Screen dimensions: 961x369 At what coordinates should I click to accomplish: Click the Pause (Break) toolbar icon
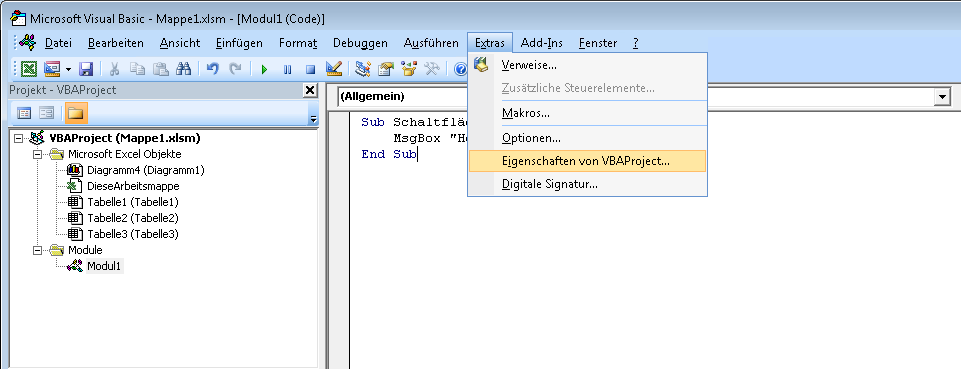click(287, 69)
